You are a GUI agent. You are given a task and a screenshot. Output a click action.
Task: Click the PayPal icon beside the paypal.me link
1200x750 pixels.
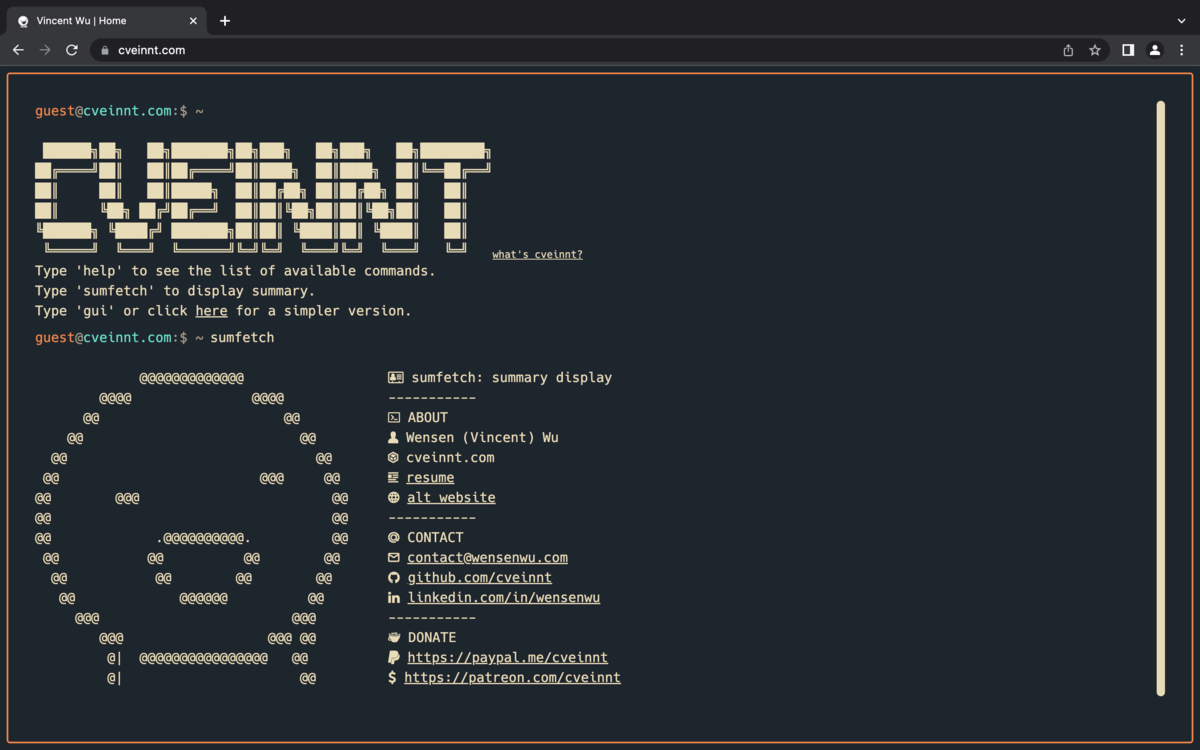tap(394, 657)
